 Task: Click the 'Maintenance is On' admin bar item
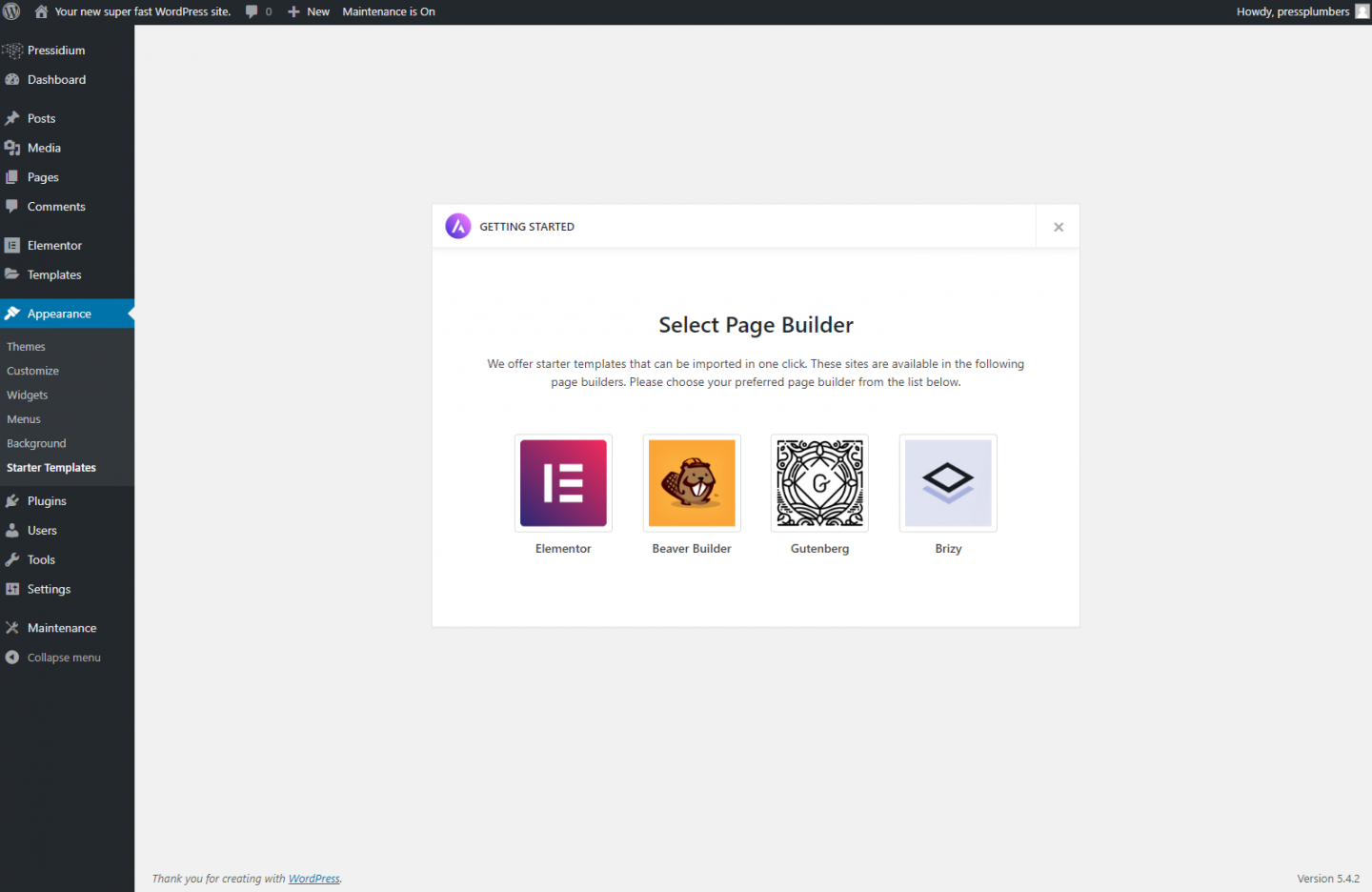389,11
